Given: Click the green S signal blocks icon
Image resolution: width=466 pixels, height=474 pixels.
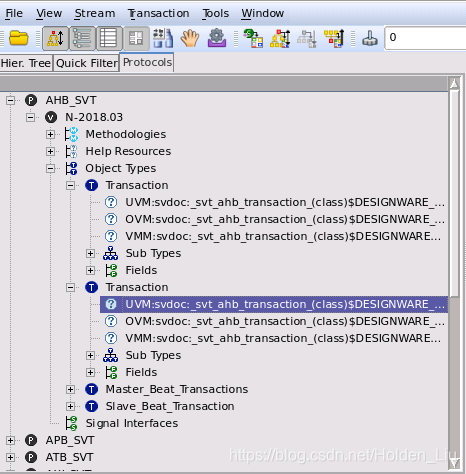Looking at the screenshot, I should [253, 38].
